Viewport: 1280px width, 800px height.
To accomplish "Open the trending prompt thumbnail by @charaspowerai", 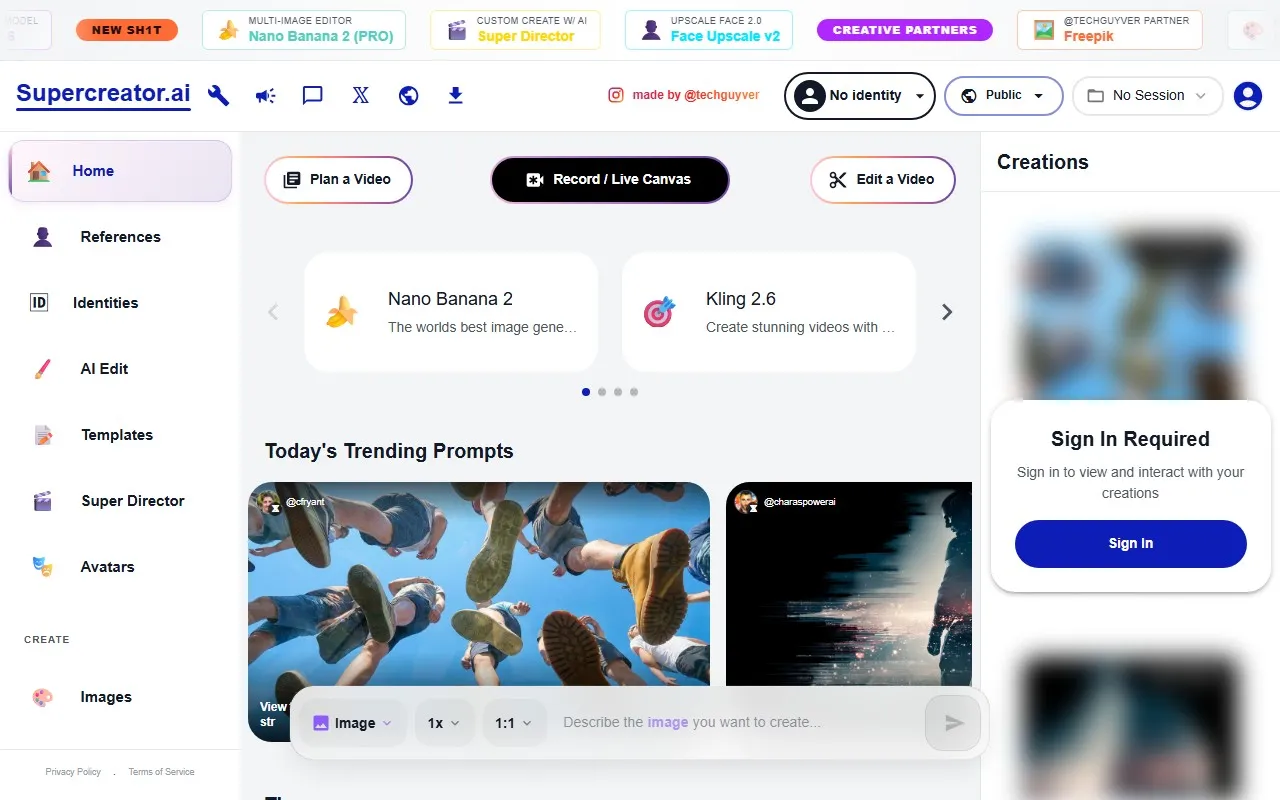I will 849,584.
